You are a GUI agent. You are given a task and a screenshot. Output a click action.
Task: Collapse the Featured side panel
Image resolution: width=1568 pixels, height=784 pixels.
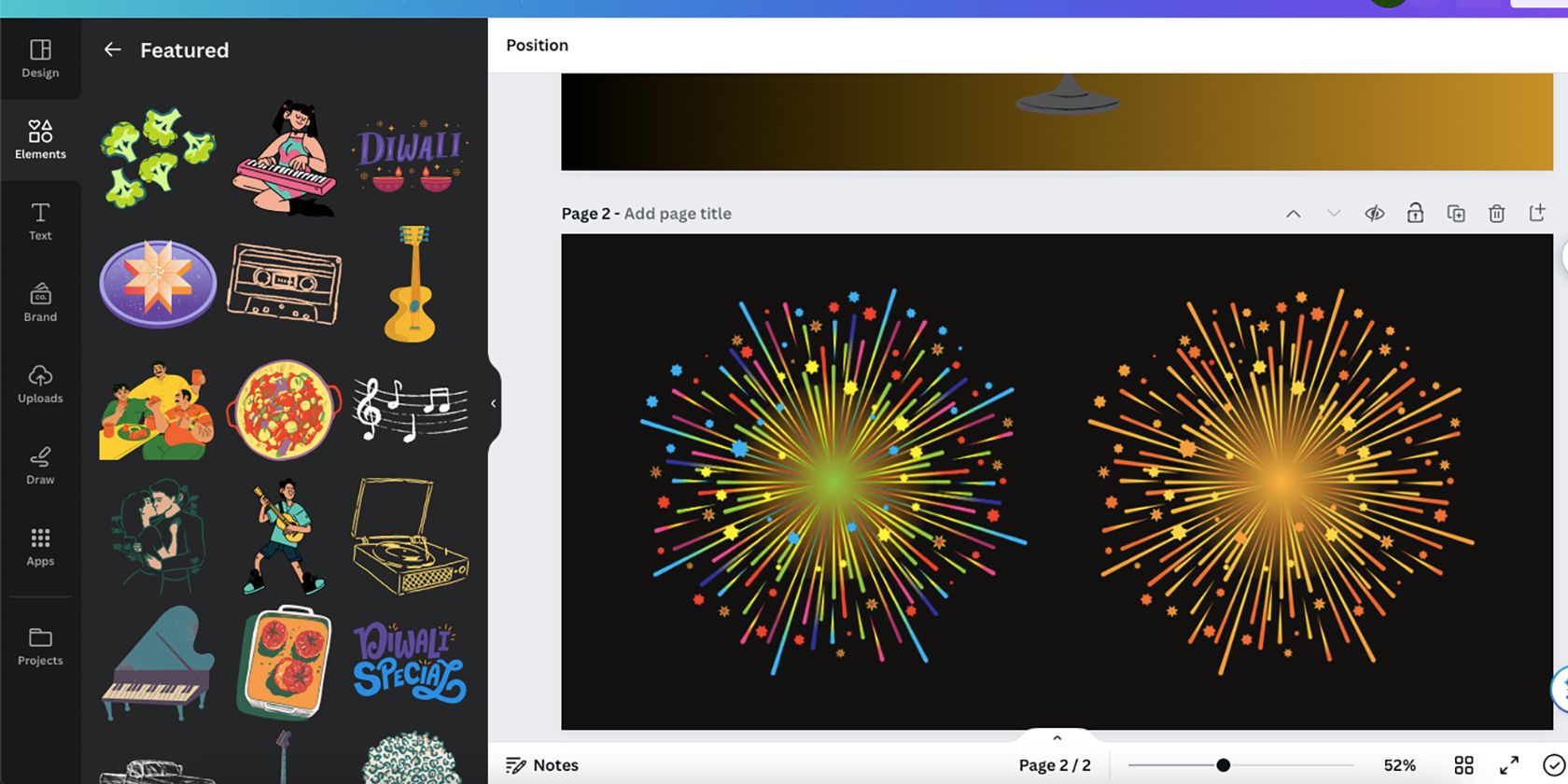pos(493,403)
